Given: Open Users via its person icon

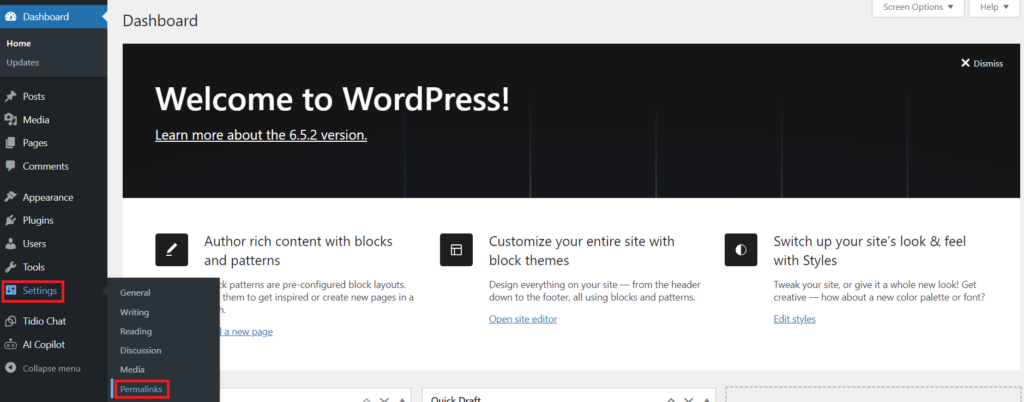Looking at the screenshot, I should [10, 243].
